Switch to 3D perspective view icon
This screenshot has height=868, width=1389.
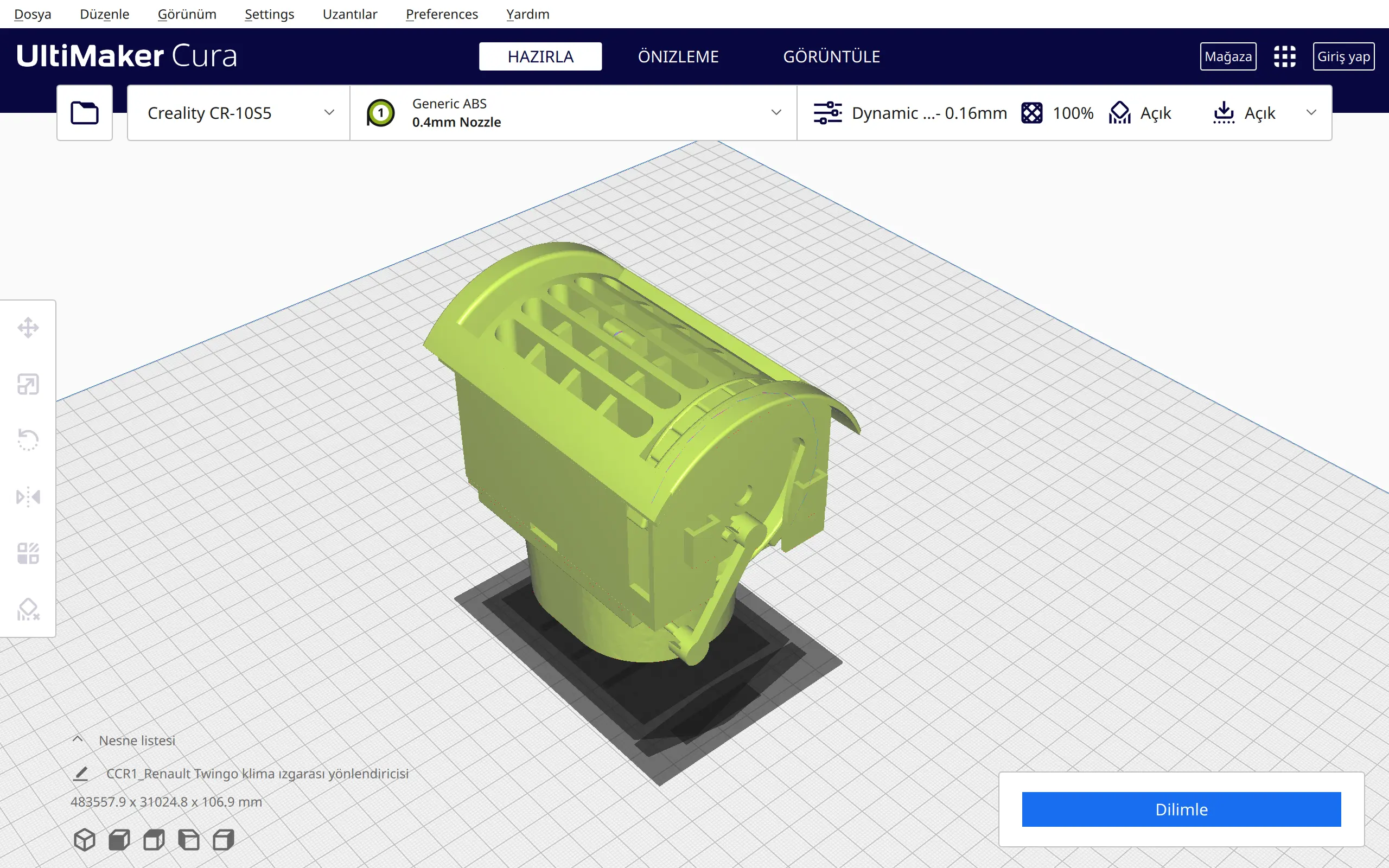(85, 840)
